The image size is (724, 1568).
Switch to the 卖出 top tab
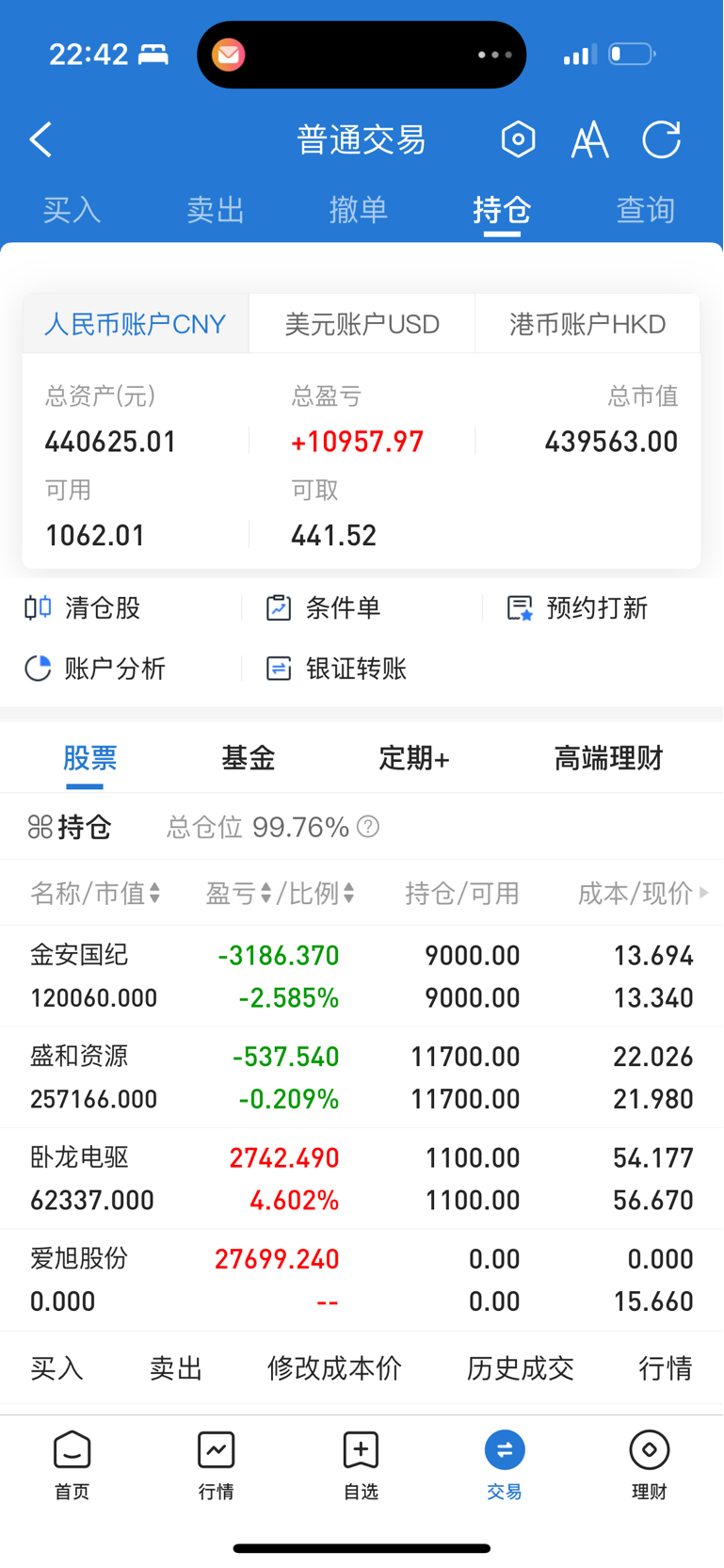(216, 209)
